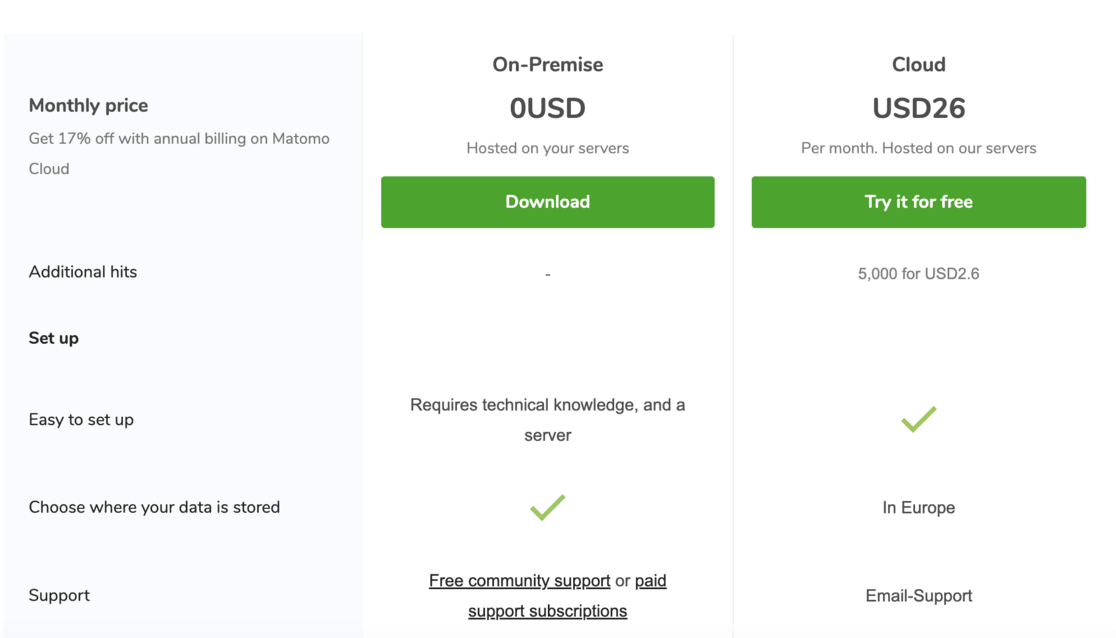
Task: Click the Additional hits row label
Action: click(83, 272)
